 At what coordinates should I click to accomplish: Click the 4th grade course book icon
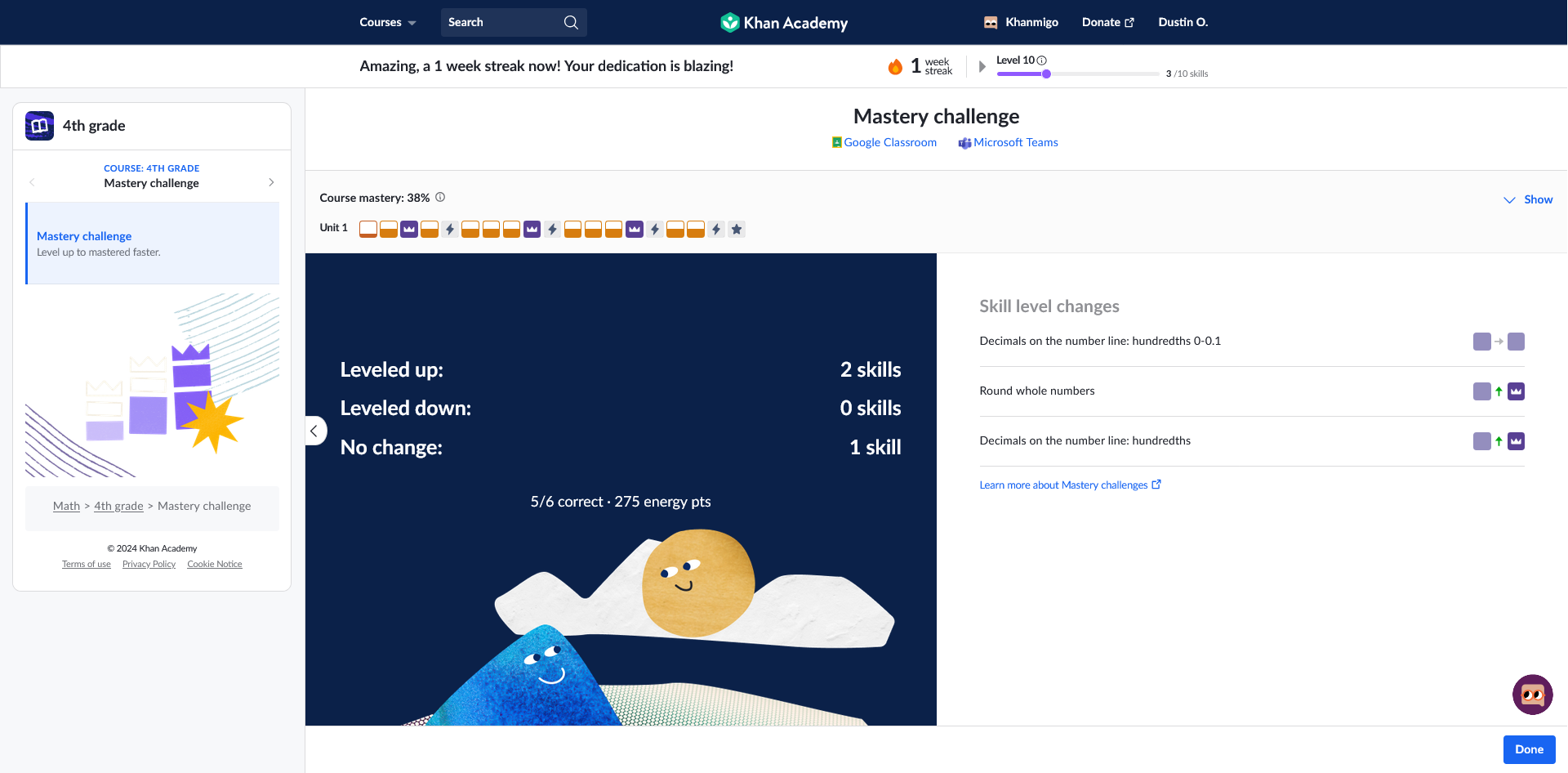(x=38, y=125)
